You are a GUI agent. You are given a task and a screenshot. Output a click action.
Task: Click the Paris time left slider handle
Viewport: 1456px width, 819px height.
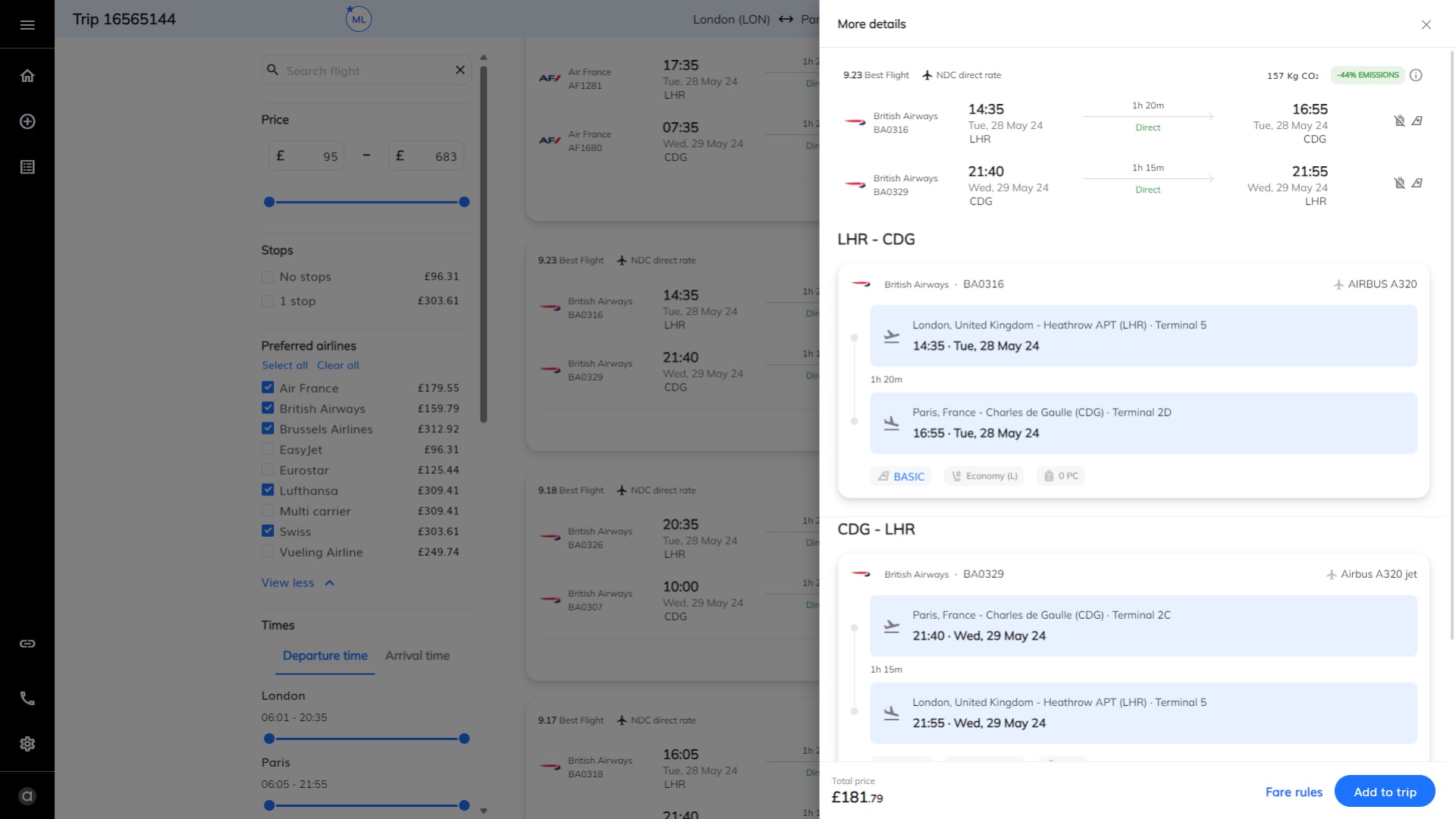pos(269,805)
